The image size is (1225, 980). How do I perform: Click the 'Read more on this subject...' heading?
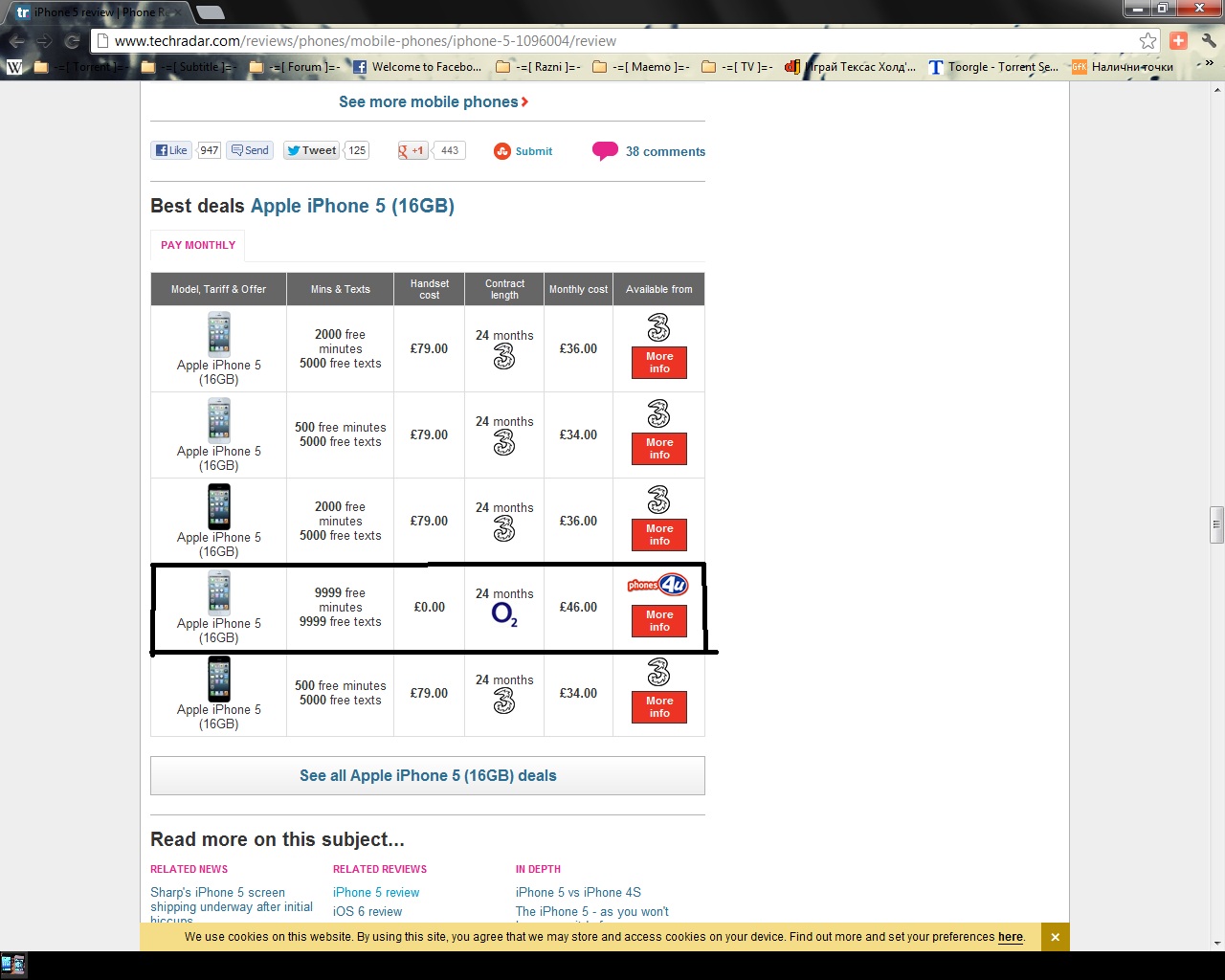(x=278, y=839)
